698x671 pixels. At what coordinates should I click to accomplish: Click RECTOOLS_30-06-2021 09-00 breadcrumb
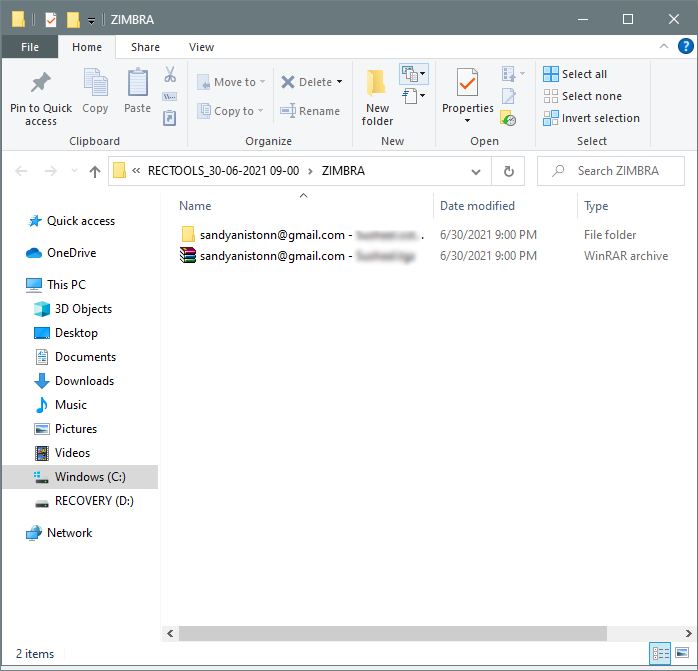[x=223, y=171]
